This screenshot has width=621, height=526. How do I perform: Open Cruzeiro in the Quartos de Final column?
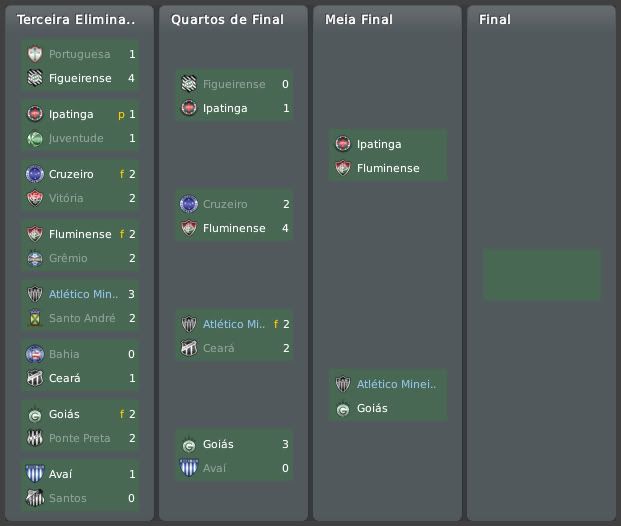pos(225,204)
